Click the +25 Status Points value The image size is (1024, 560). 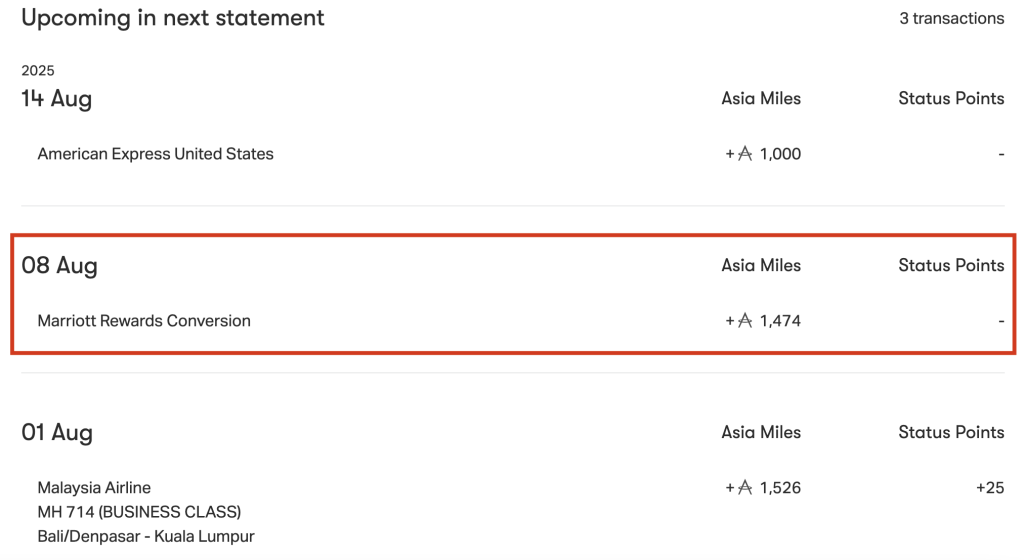point(990,488)
